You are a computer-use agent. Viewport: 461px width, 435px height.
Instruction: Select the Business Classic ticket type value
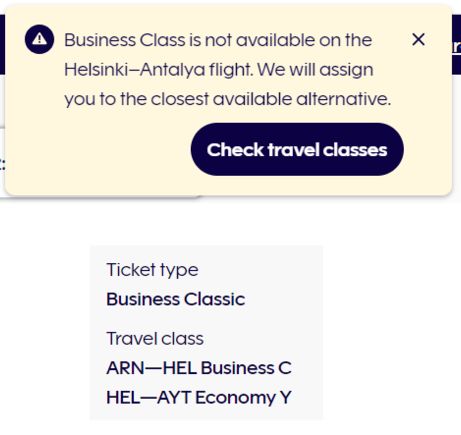(176, 299)
